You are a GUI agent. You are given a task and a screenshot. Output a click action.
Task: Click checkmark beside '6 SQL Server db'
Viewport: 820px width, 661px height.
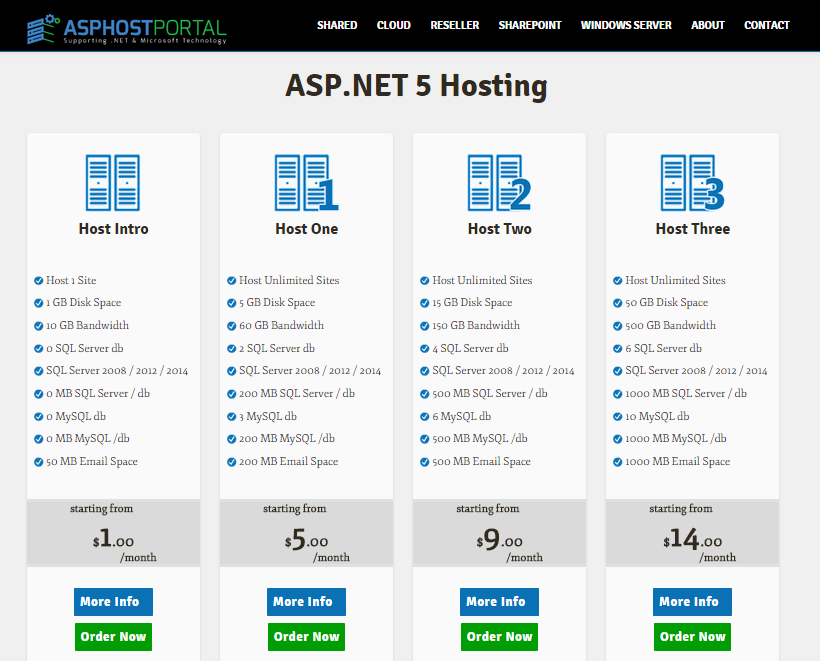[x=617, y=348]
